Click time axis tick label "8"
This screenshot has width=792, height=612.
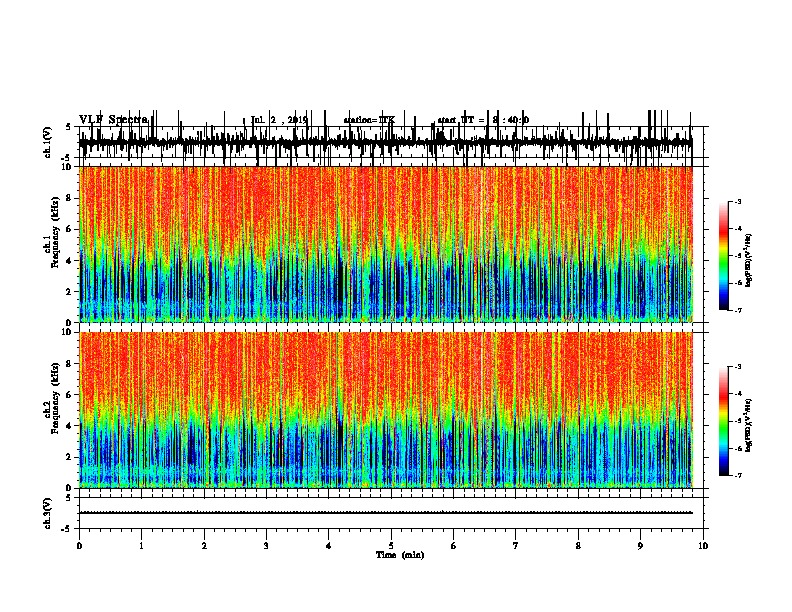[578, 546]
